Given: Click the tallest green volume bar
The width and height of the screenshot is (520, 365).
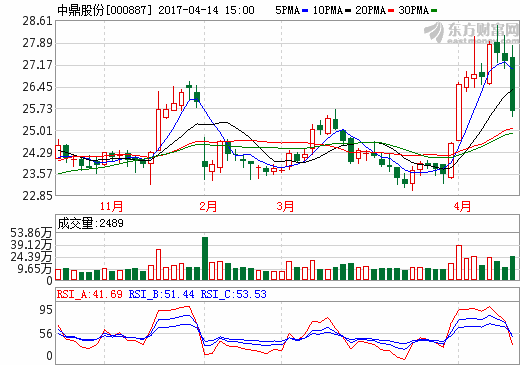Looking at the screenshot, I should [x=205, y=258].
